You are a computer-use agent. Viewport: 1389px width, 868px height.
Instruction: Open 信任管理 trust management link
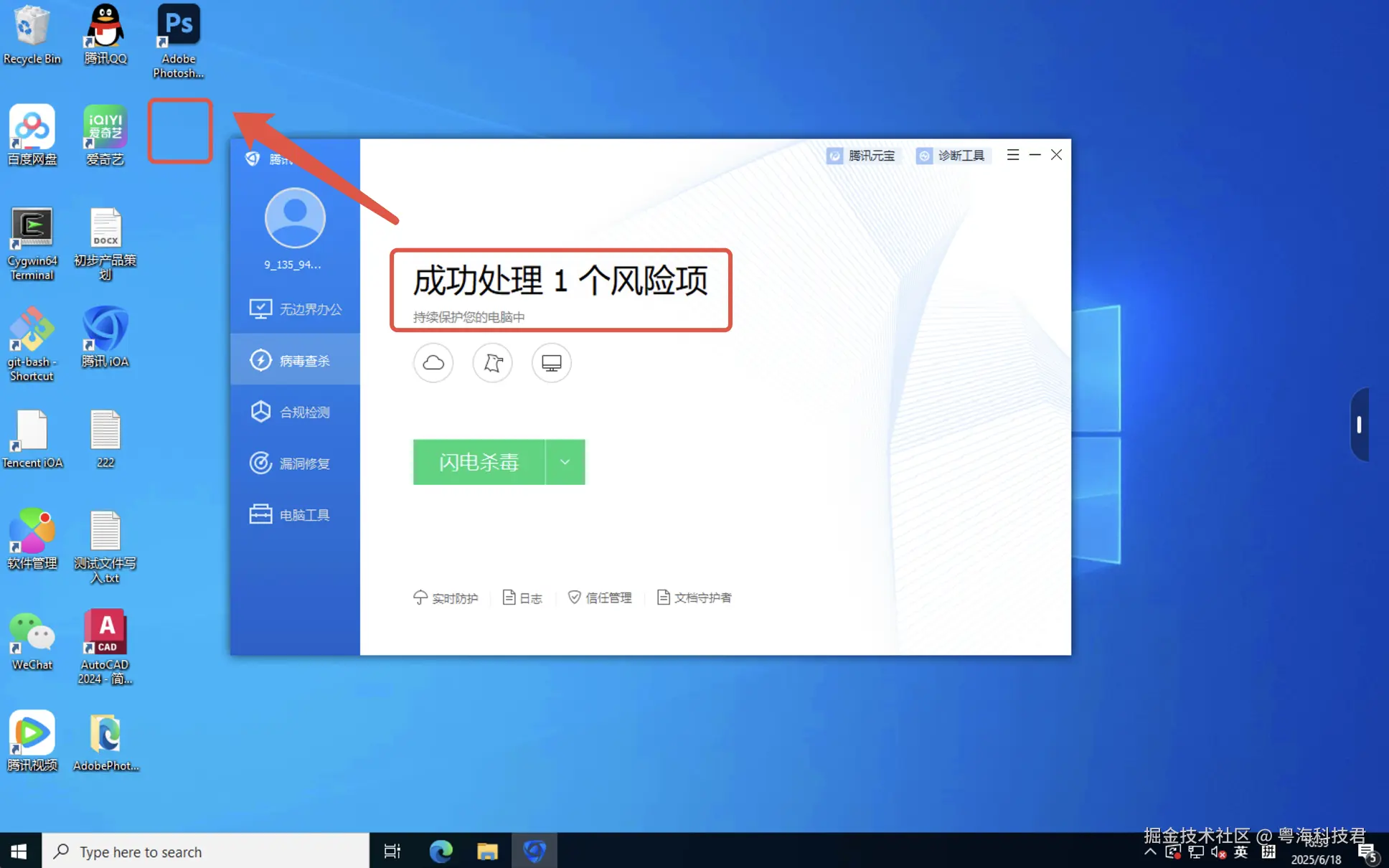tap(600, 598)
